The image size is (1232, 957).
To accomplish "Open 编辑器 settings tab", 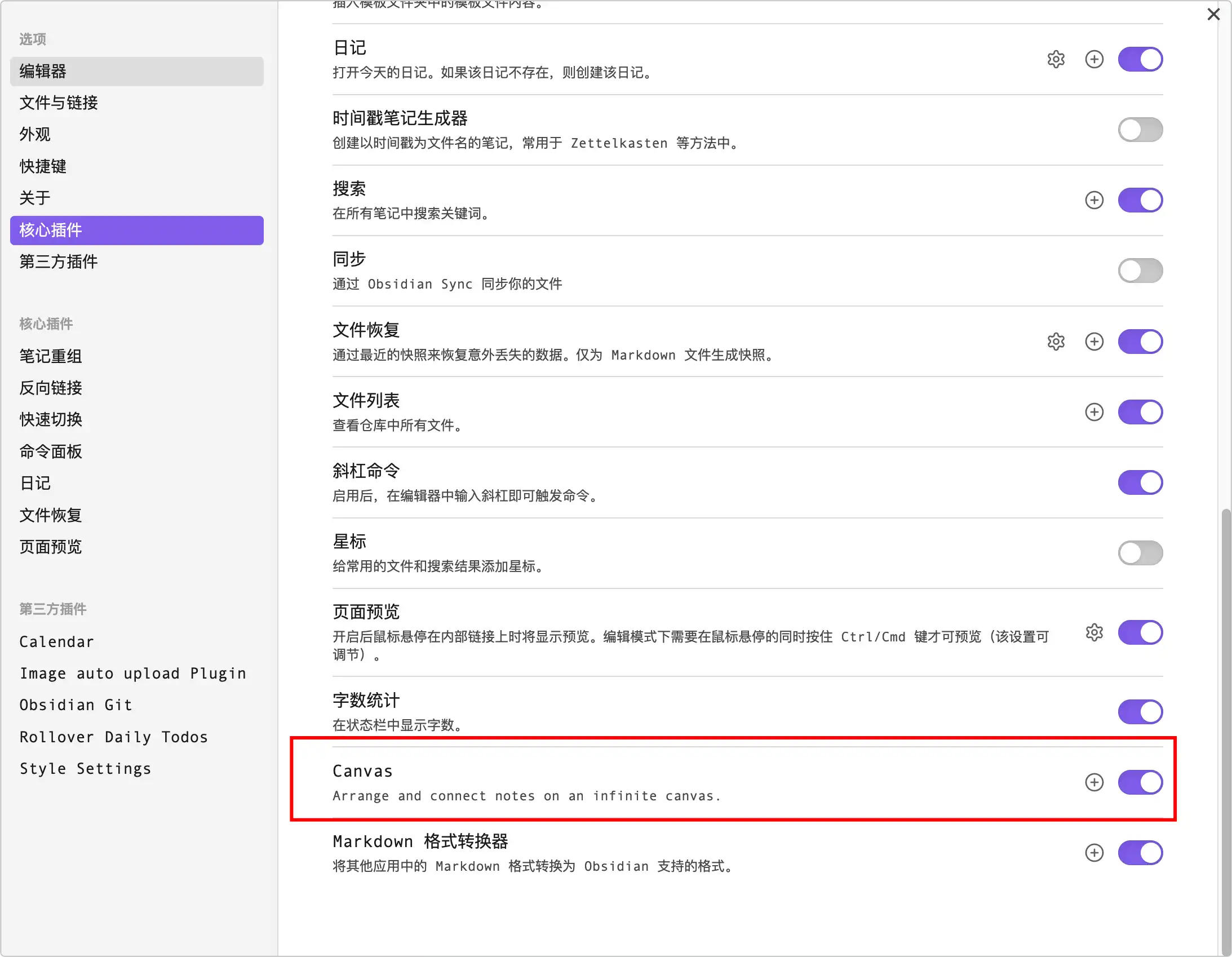I will pos(136,71).
